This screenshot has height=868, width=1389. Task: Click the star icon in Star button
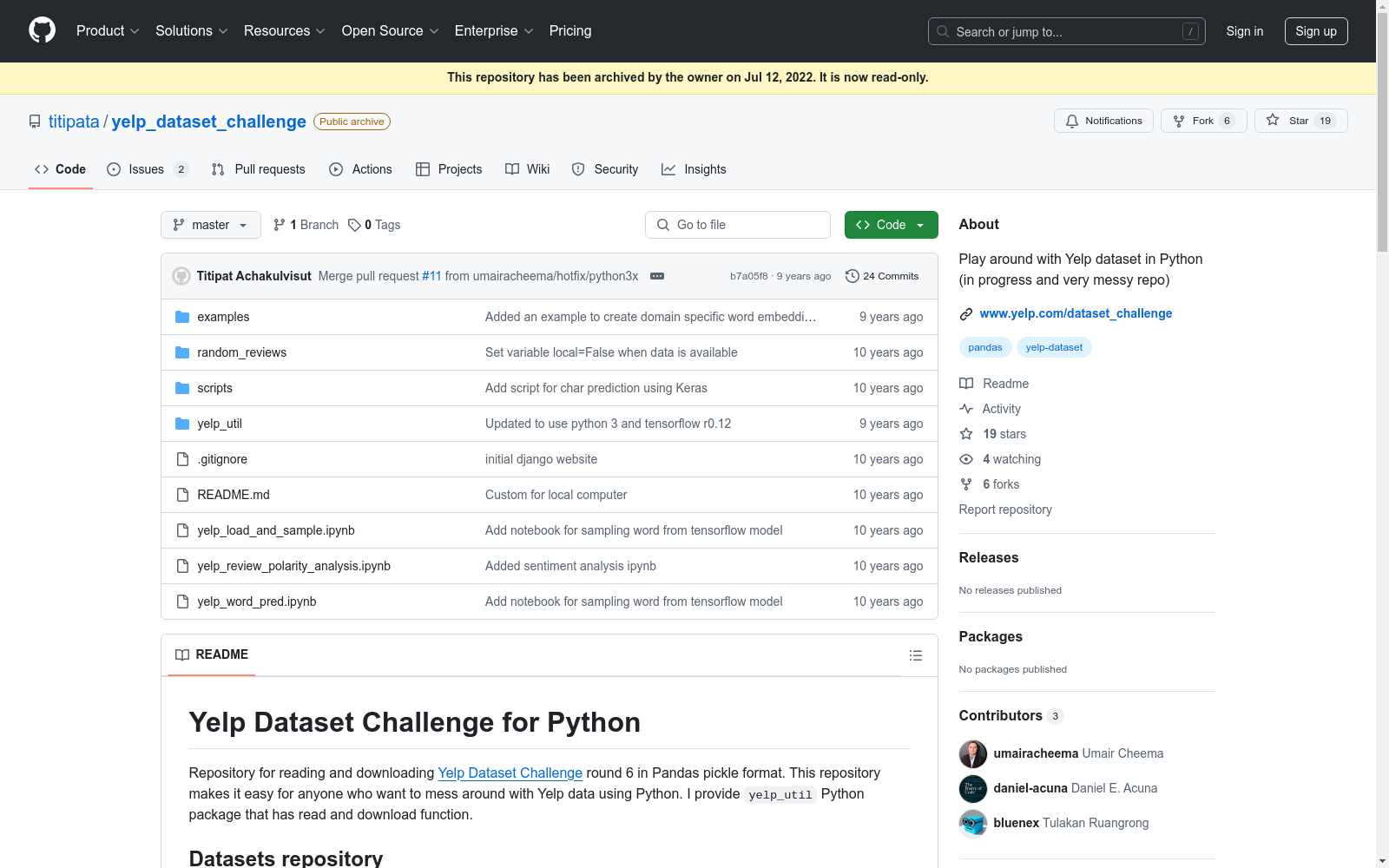coord(1273,121)
